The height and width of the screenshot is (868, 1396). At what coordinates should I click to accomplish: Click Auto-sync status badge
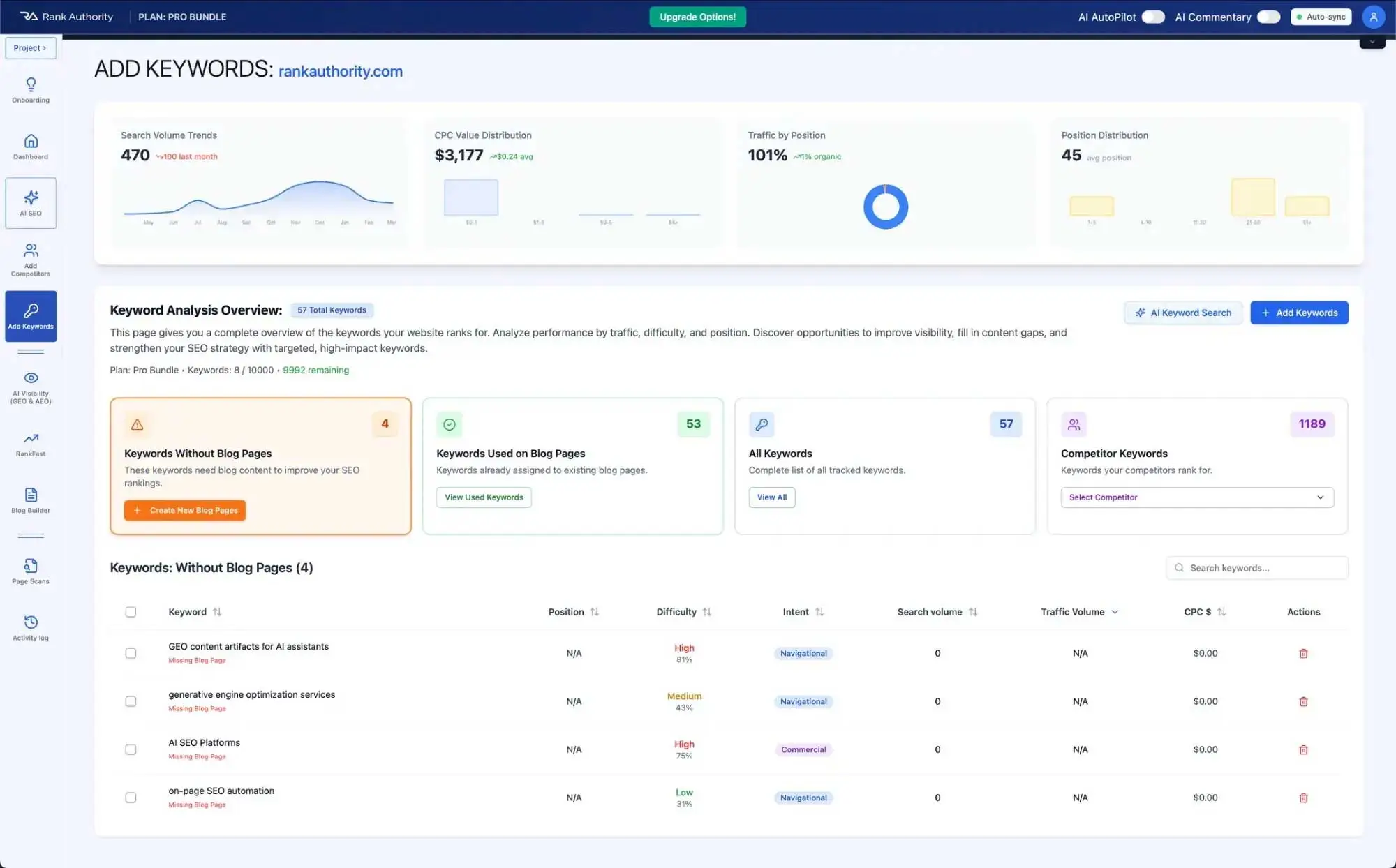1321,17
